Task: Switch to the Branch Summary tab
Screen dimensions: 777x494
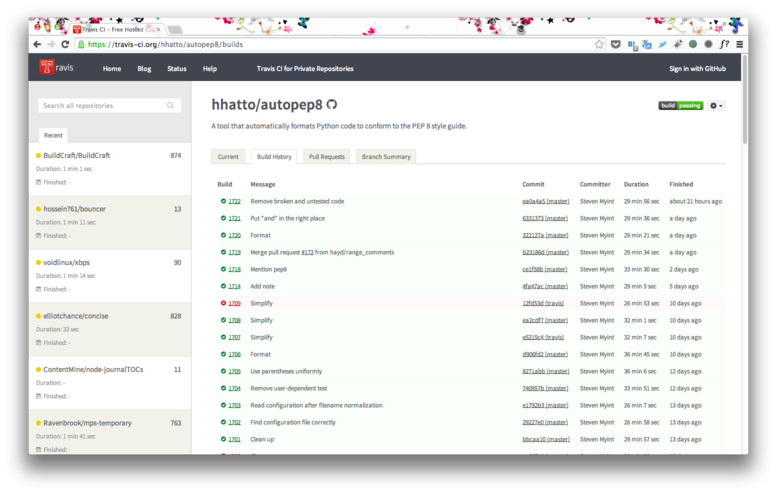Action: tap(386, 157)
